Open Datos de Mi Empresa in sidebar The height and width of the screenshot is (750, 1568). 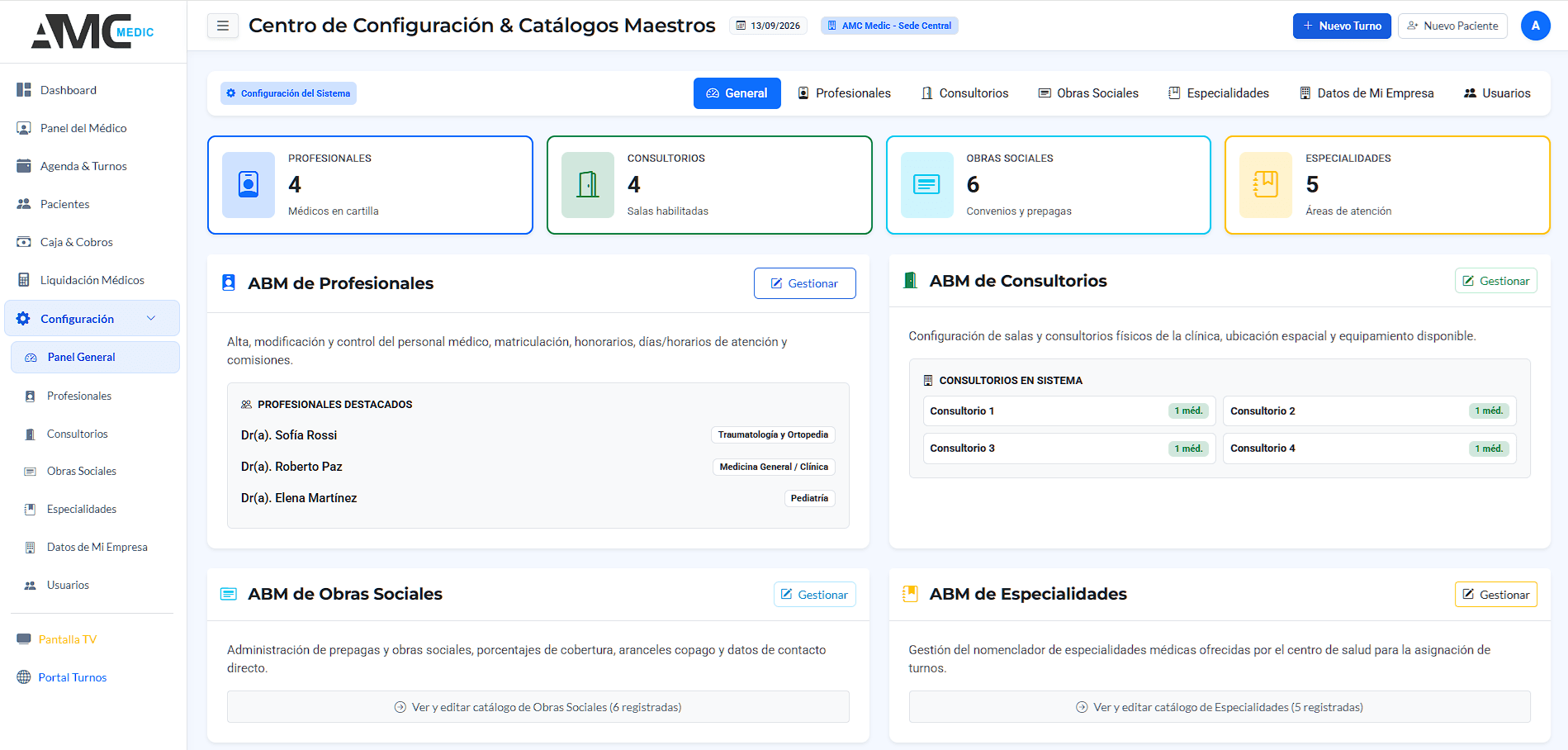click(x=96, y=547)
